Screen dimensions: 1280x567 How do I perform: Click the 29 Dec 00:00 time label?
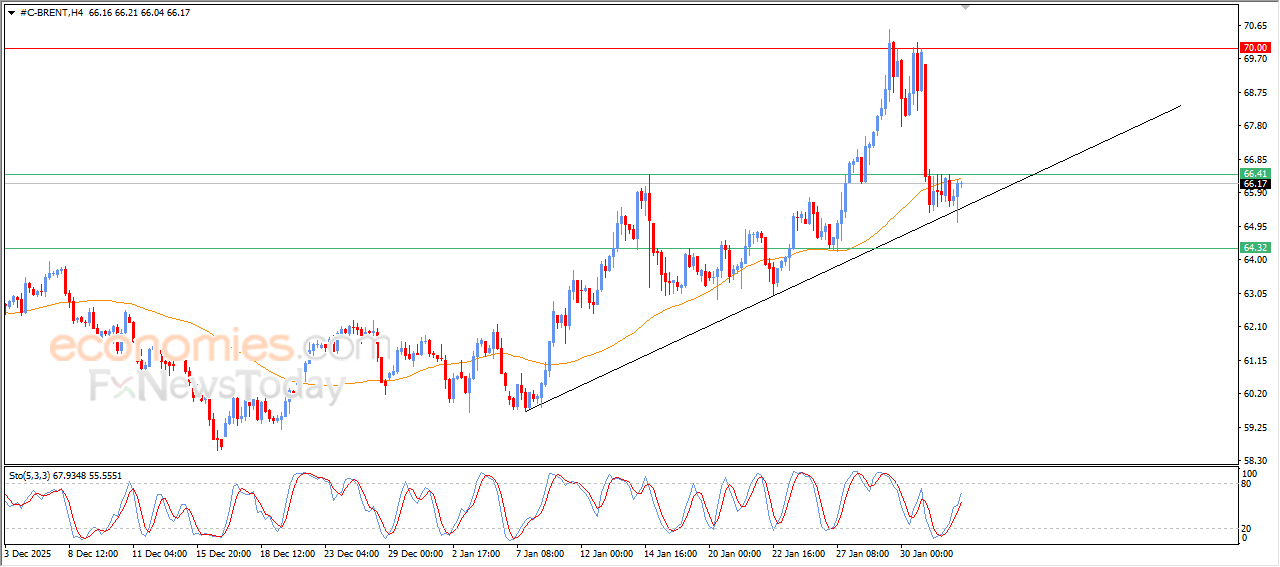tap(415, 553)
